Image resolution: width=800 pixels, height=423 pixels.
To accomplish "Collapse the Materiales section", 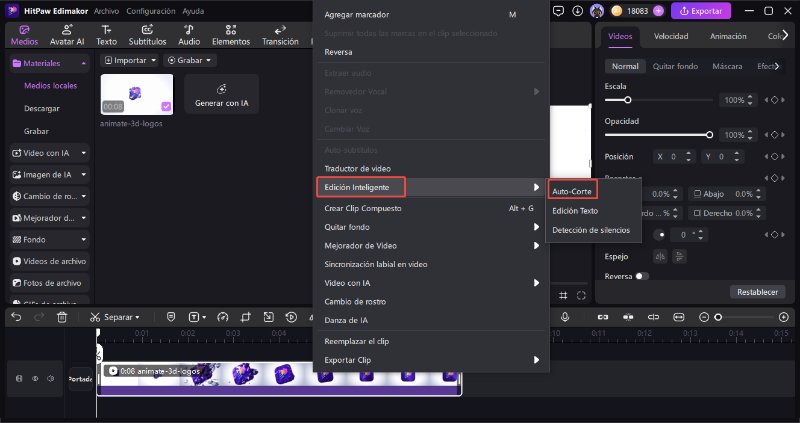I will coord(83,63).
